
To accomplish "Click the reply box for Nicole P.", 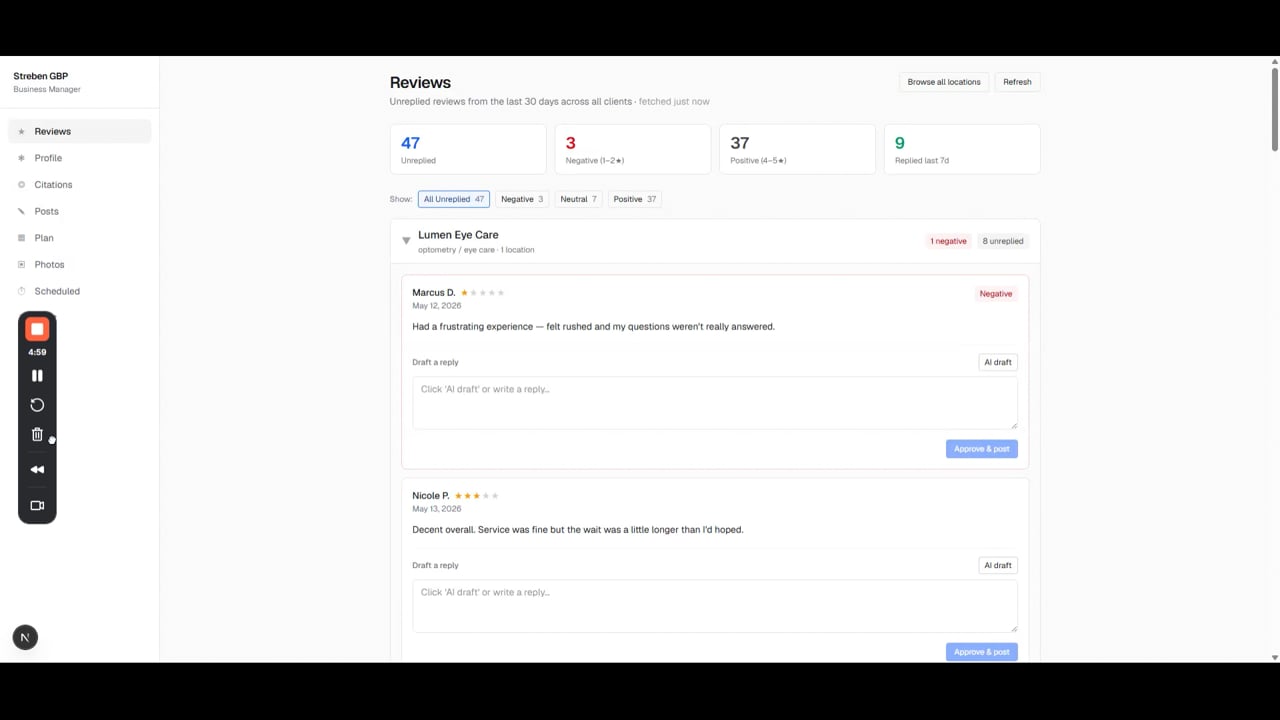I will pyautogui.click(x=715, y=606).
